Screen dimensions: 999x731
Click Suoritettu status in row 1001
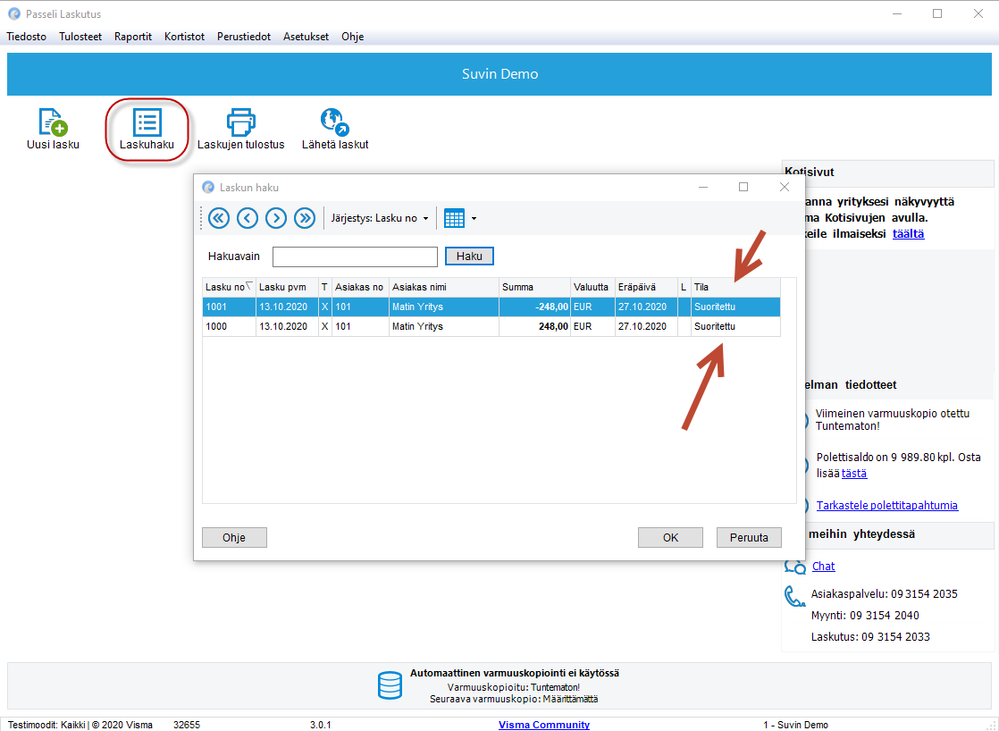pos(735,307)
